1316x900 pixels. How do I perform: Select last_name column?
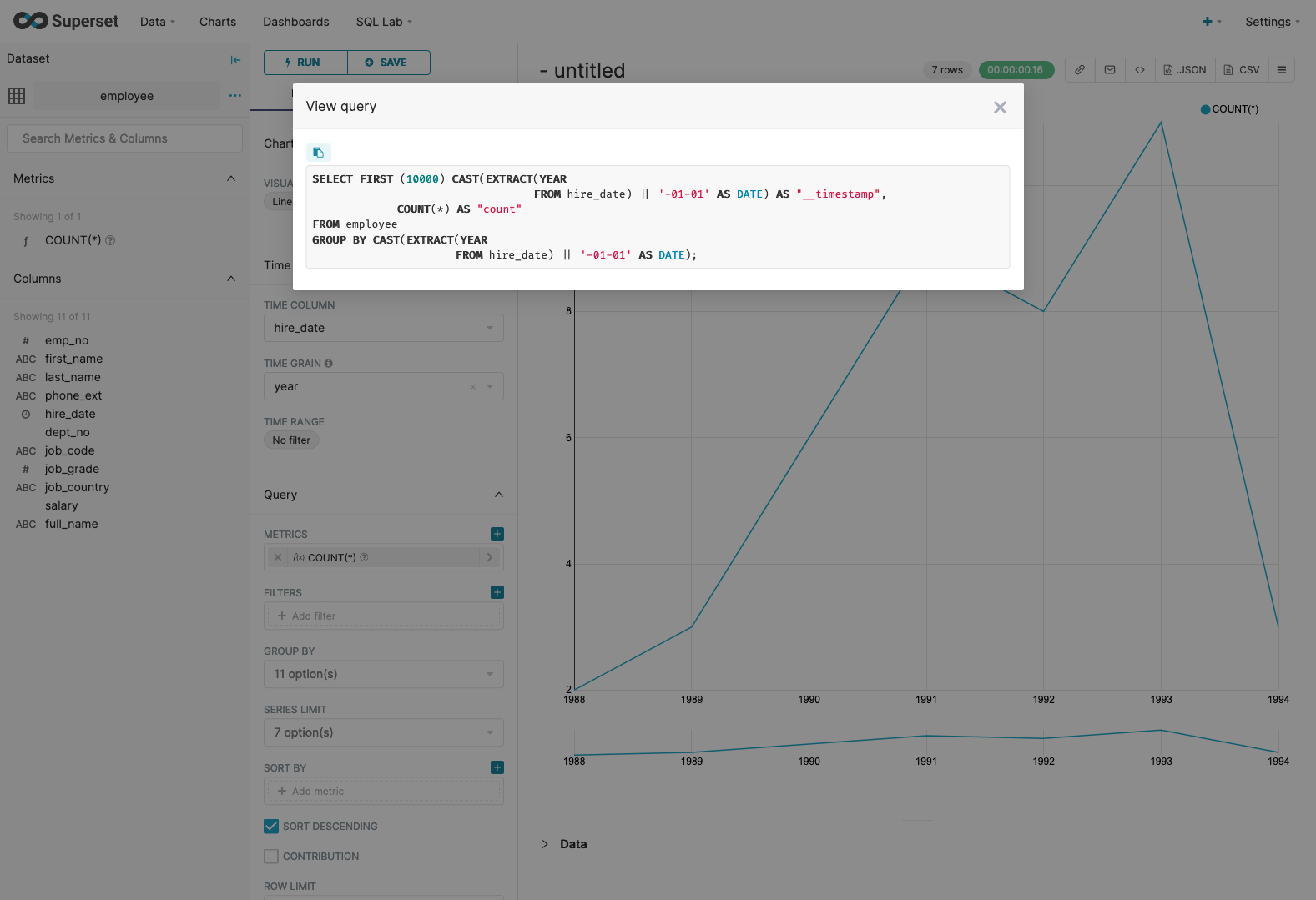73,377
